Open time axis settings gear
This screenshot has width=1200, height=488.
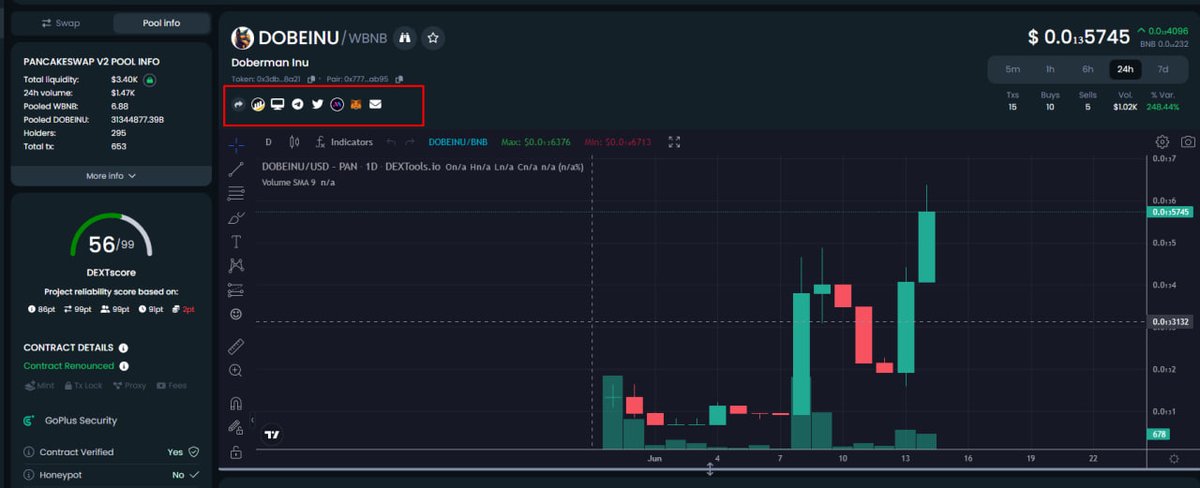(x=1174, y=458)
